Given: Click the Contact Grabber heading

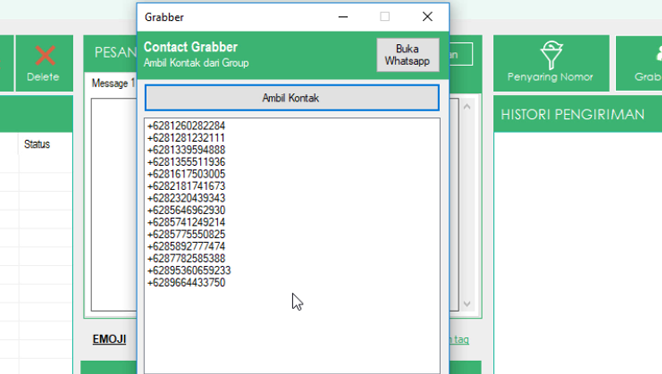Looking at the screenshot, I should pos(191,47).
